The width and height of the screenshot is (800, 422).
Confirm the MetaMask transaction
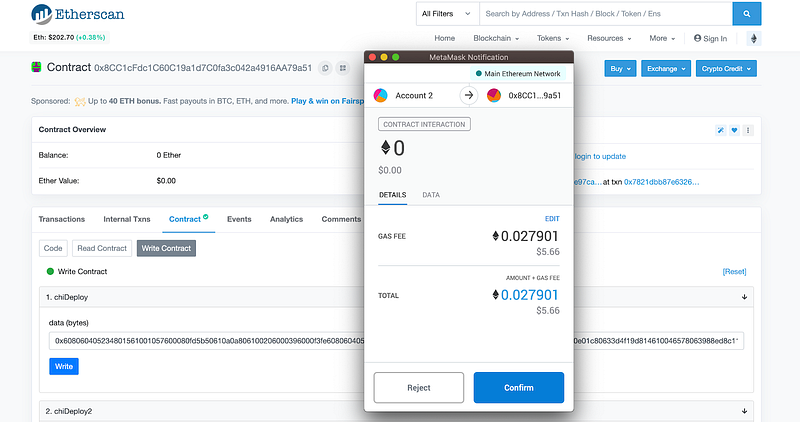click(x=519, y=388)
